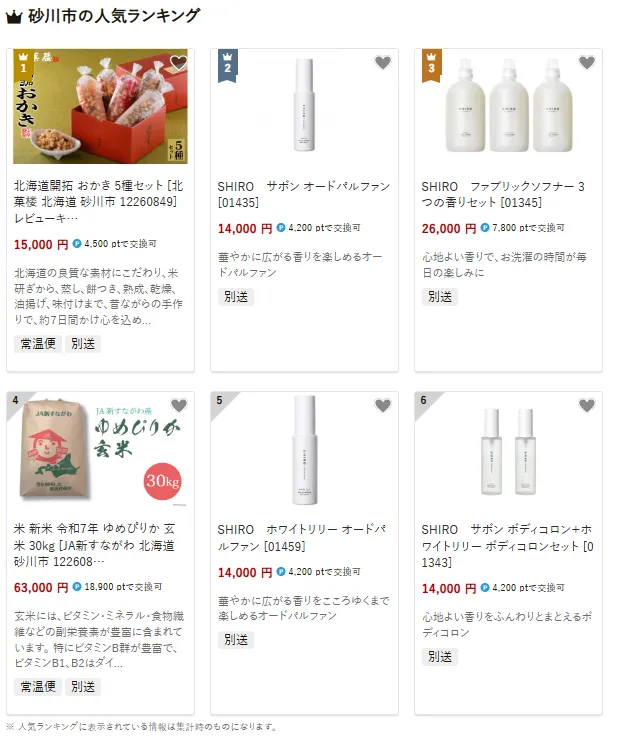Click the 別送 tag under ホワイトリリー
Image resolution: width=628 pixels, height=745 pixels.
pyautogui.click(x=236, y=640)
